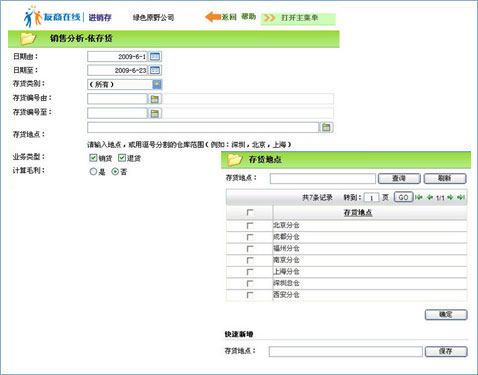Click the 共7条记录 record count text
The height and width of the screenshot is (375, 478).
coord(317,197)
